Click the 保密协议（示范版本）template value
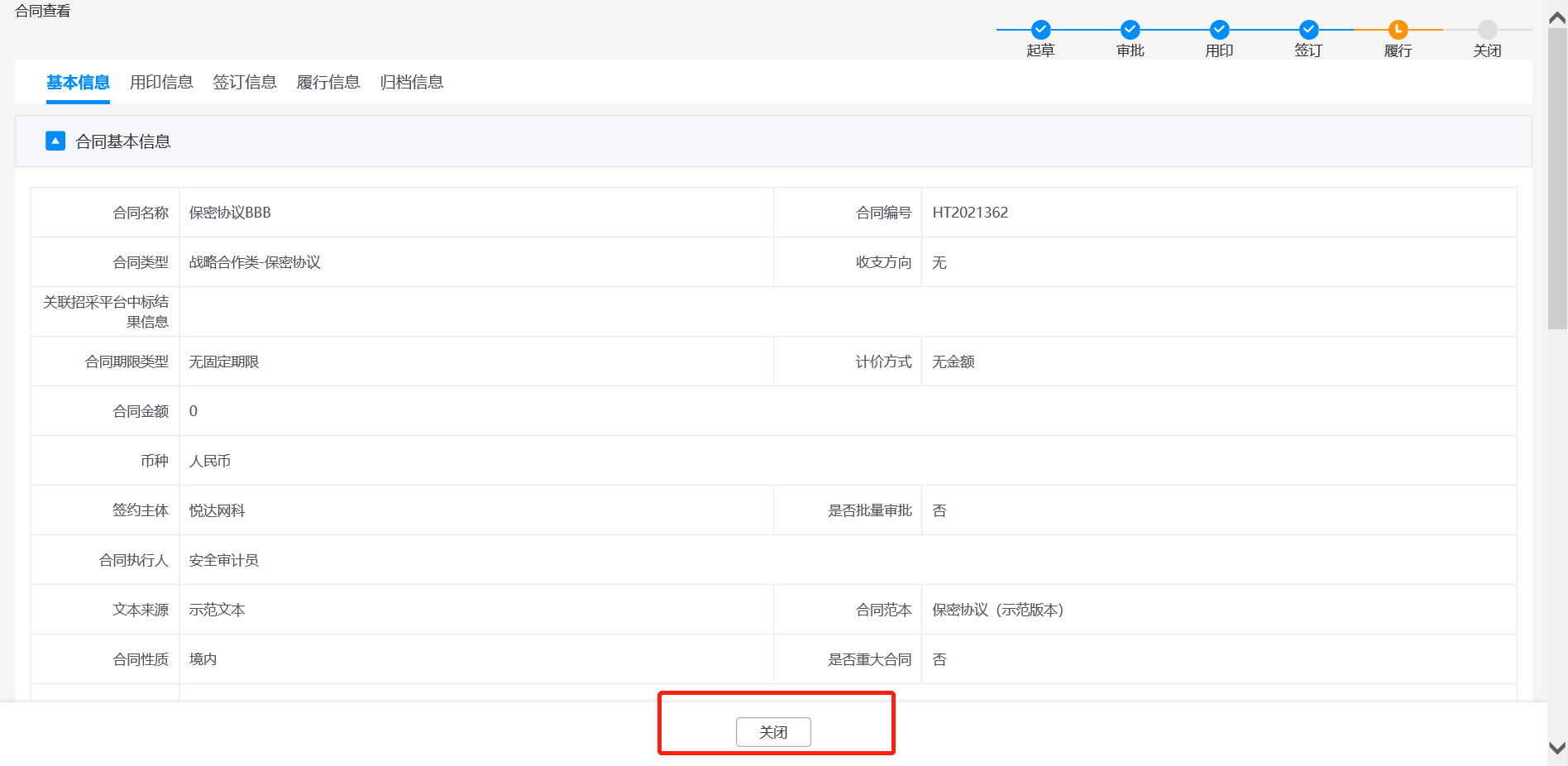 pos(997,610)
